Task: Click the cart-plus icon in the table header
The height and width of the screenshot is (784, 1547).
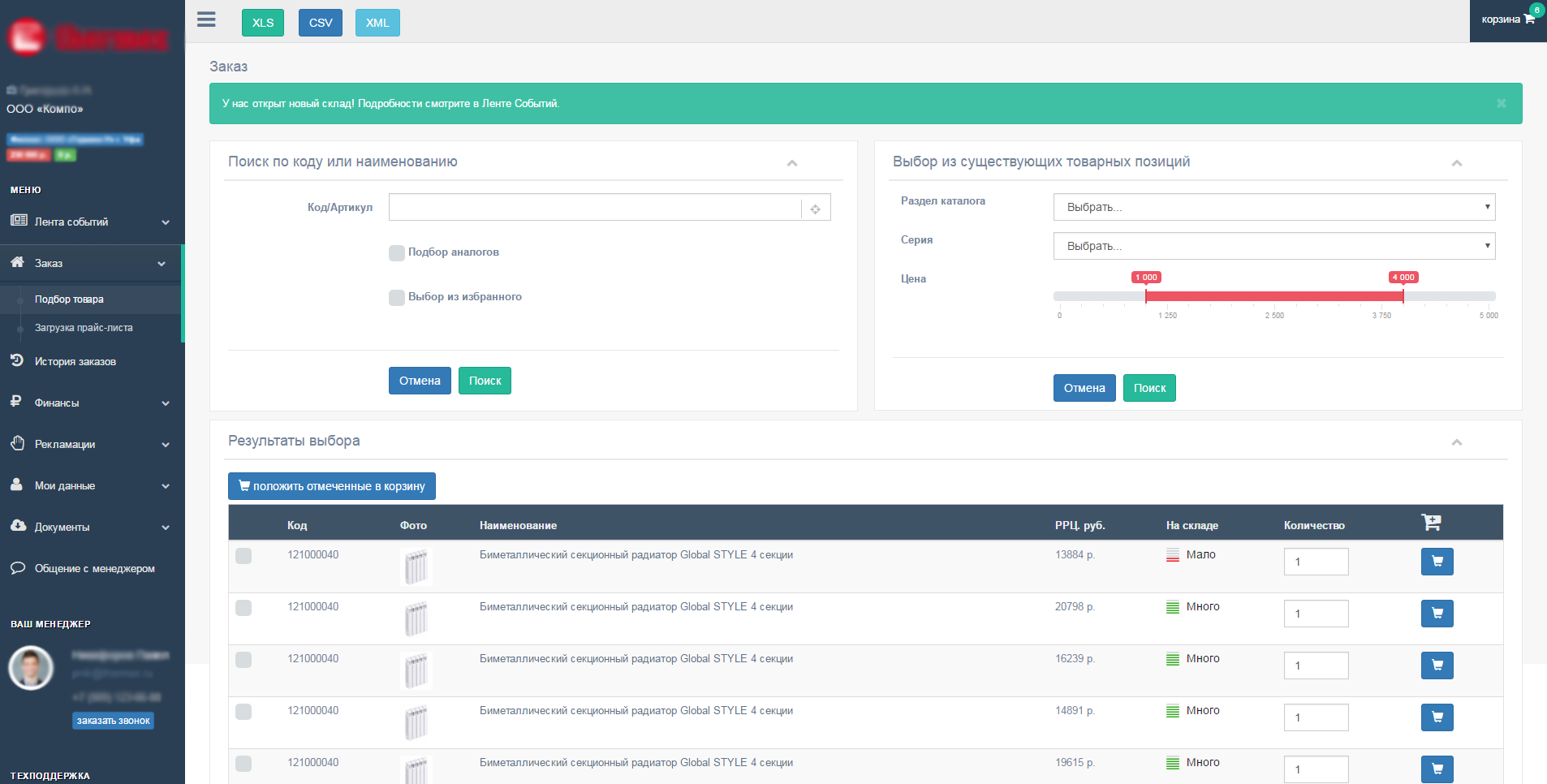Action: (1431, 523)
